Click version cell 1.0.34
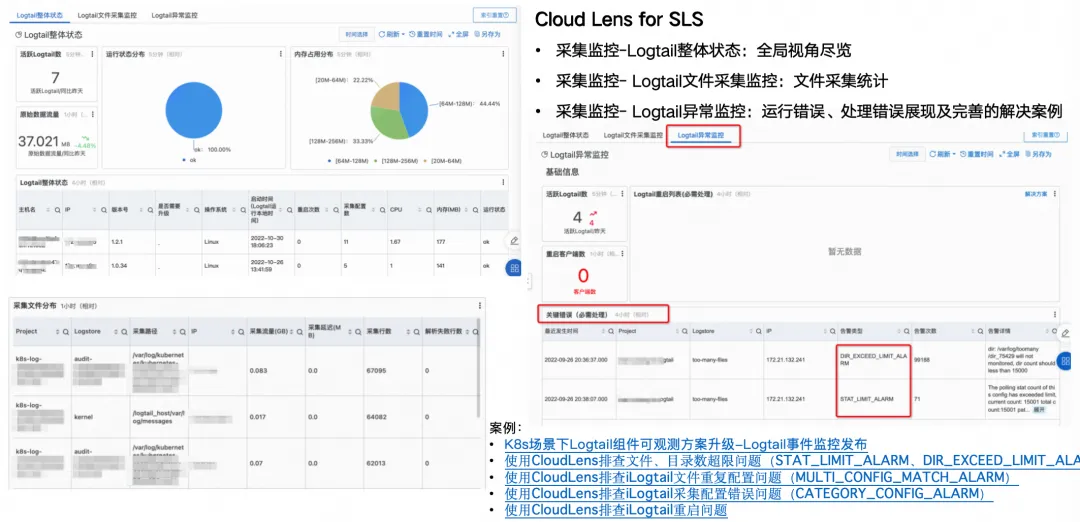 [x=118, y=266]
